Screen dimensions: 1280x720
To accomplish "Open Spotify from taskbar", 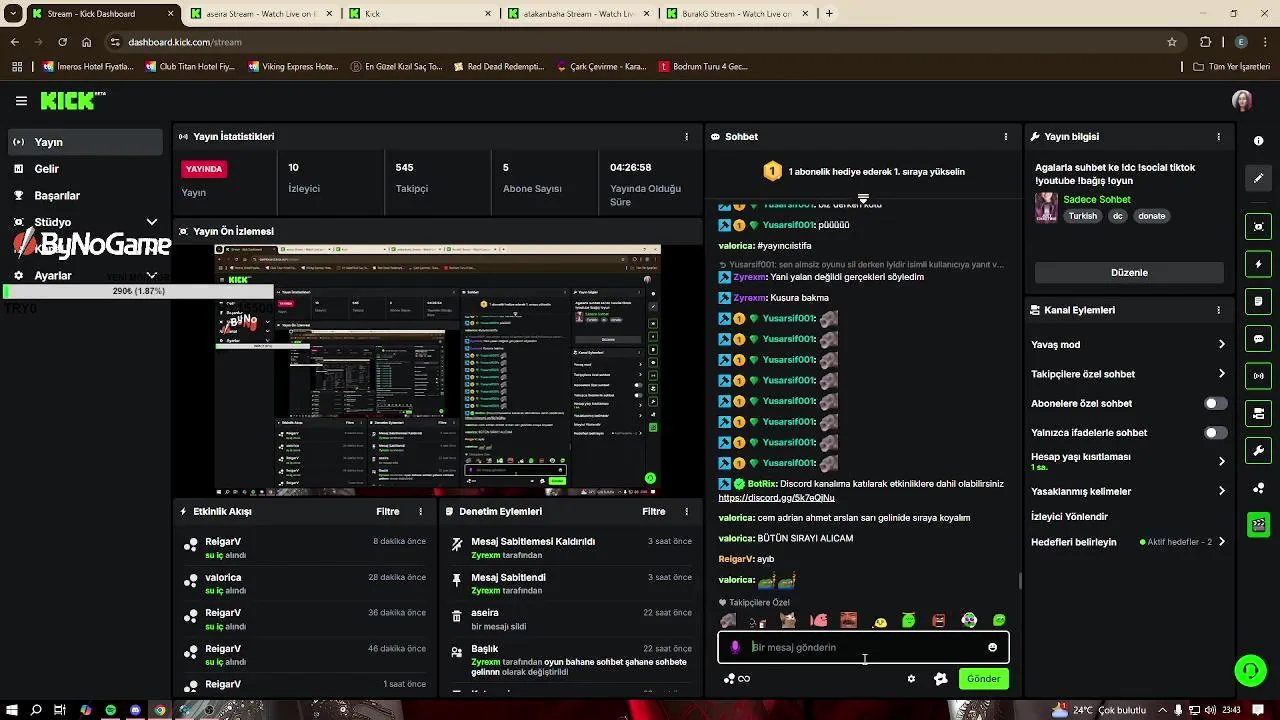I will click(x=110, y=710).
